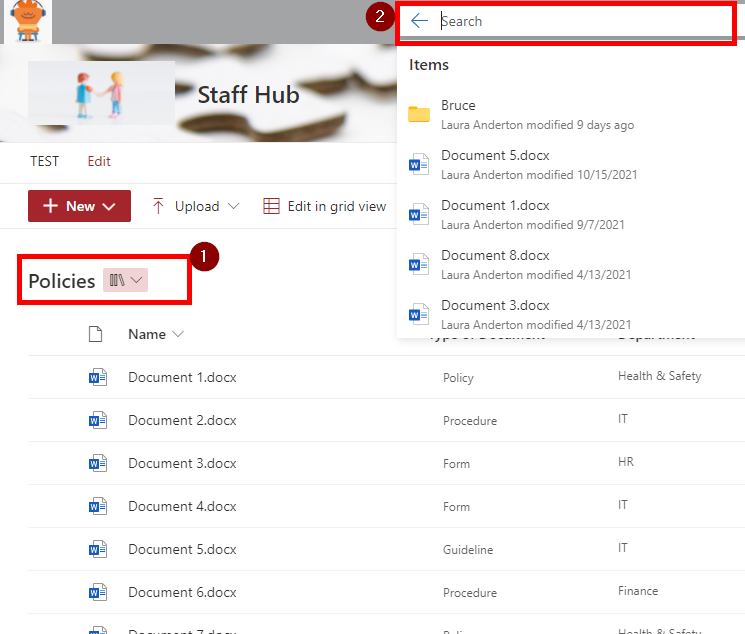Open Document 3.docx in the list
The width and height of the screenshot is (745, 634).
(x=182, y=463)
